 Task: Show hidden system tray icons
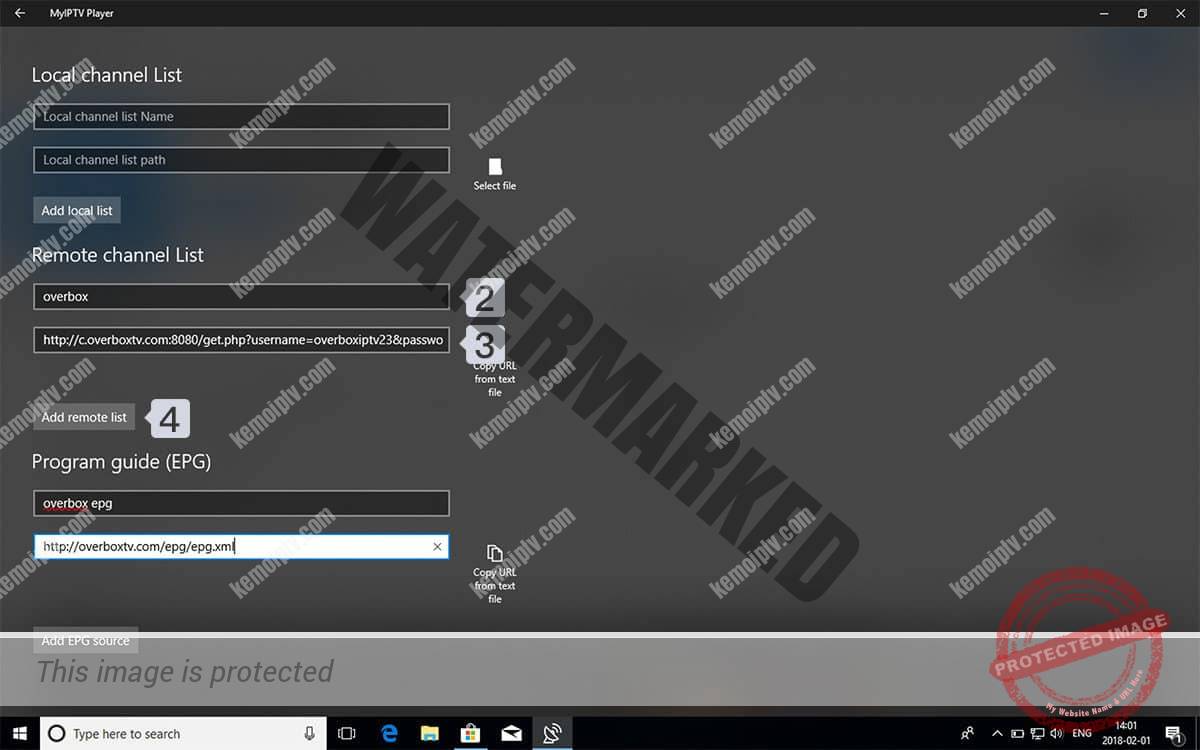pyautogui.click(x=997, y=733)
